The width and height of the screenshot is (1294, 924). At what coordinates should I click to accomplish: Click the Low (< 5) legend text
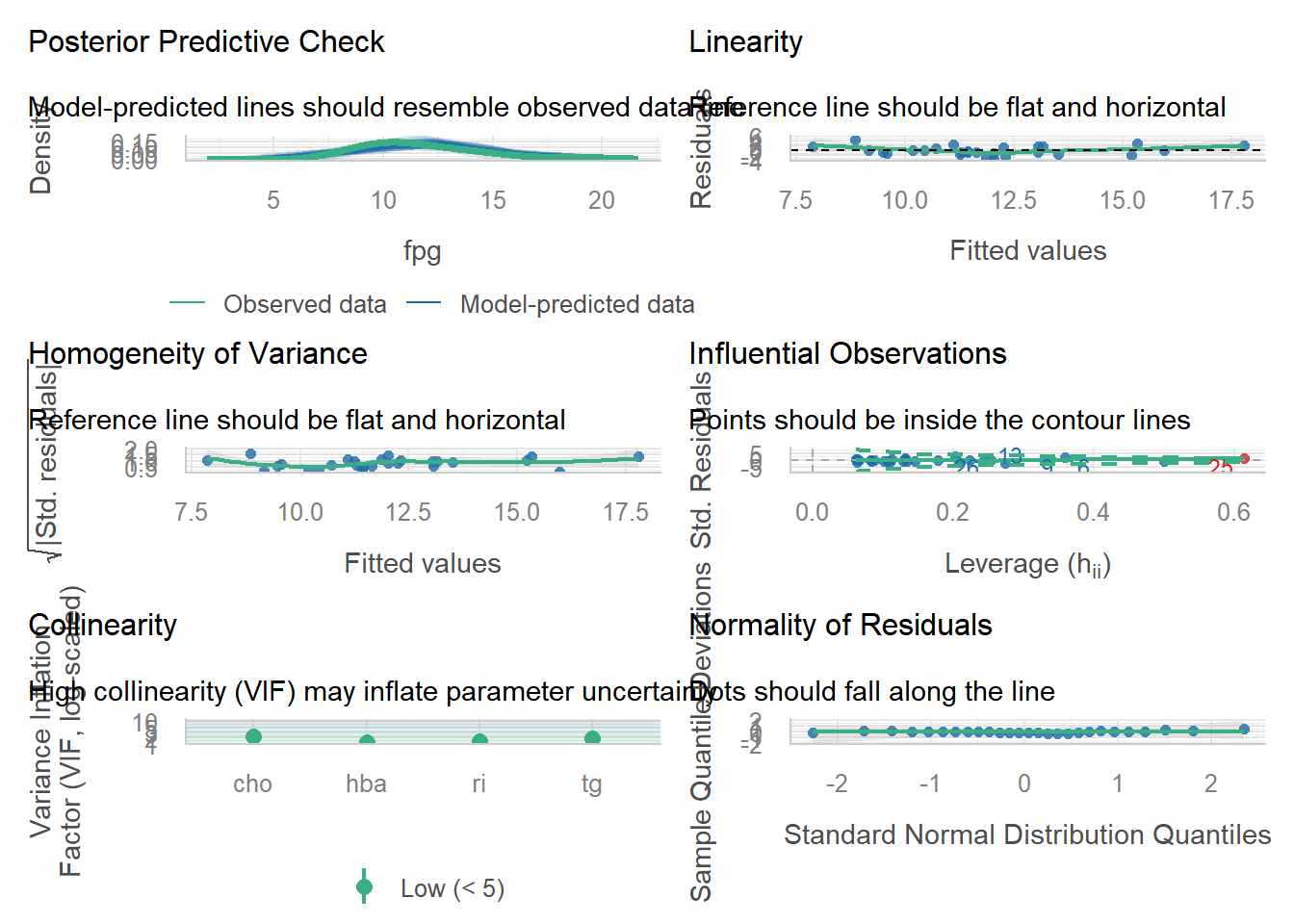tap(452, 887)
